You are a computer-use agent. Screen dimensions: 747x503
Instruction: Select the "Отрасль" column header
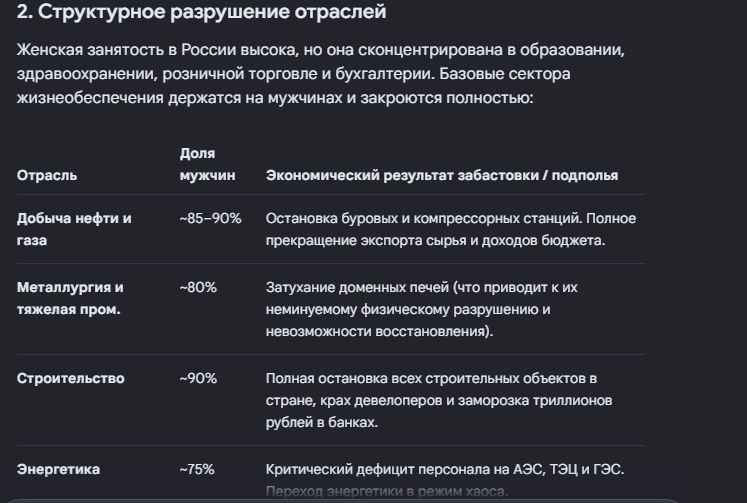pos(47,175)
